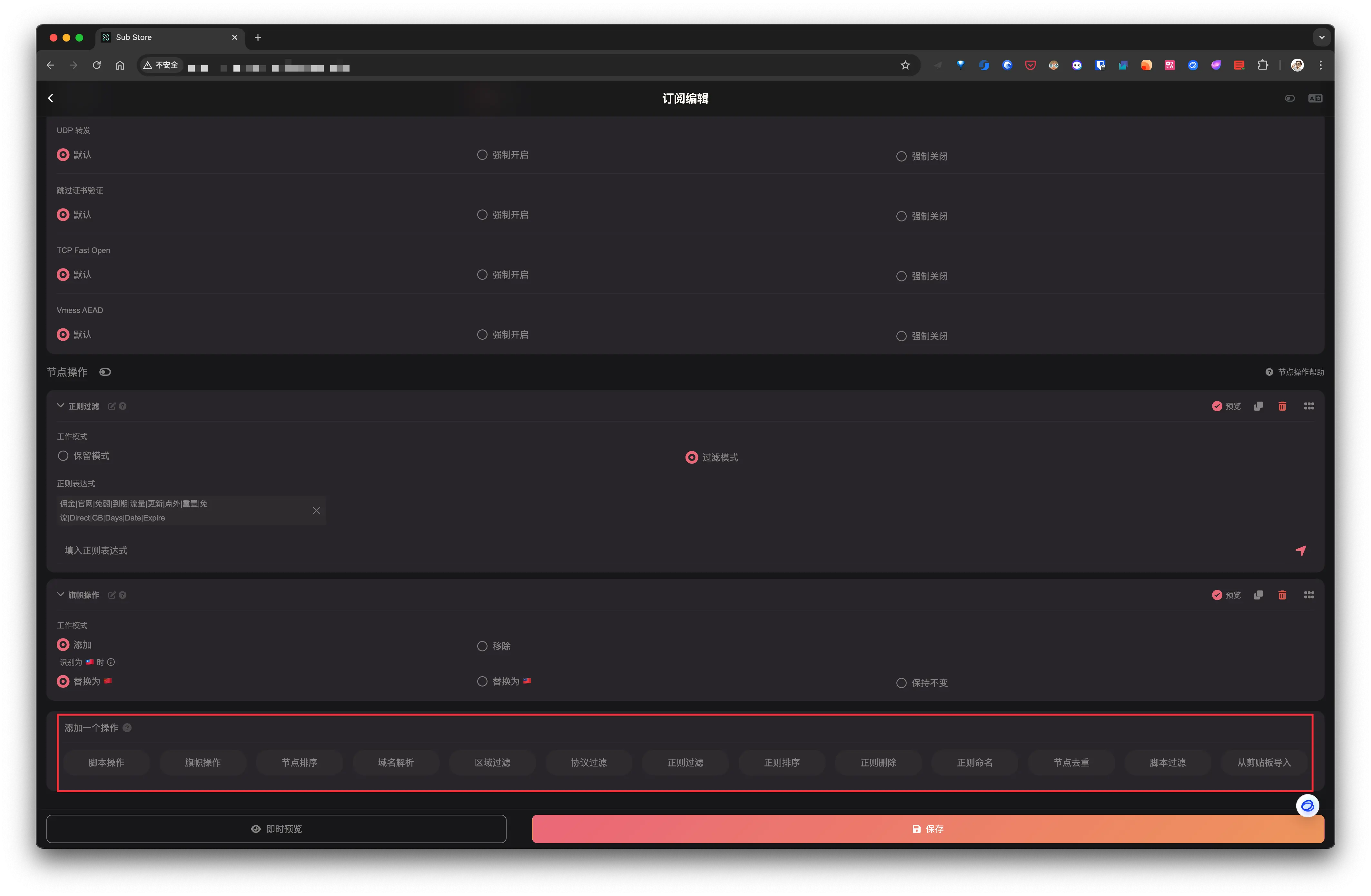Click the edit icon next to 旗帜操作
1371x896 pixels.
click(112, 595)
